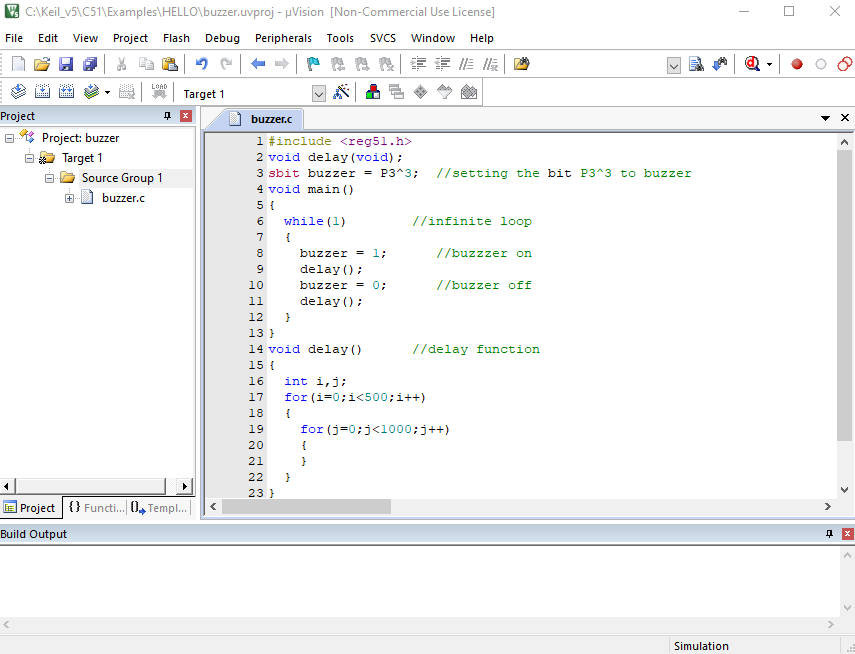Image resolution: width=855 pixels, height=654 pixels.
Task: Select Source Group 1 folder
Action: tap(122, 178)
